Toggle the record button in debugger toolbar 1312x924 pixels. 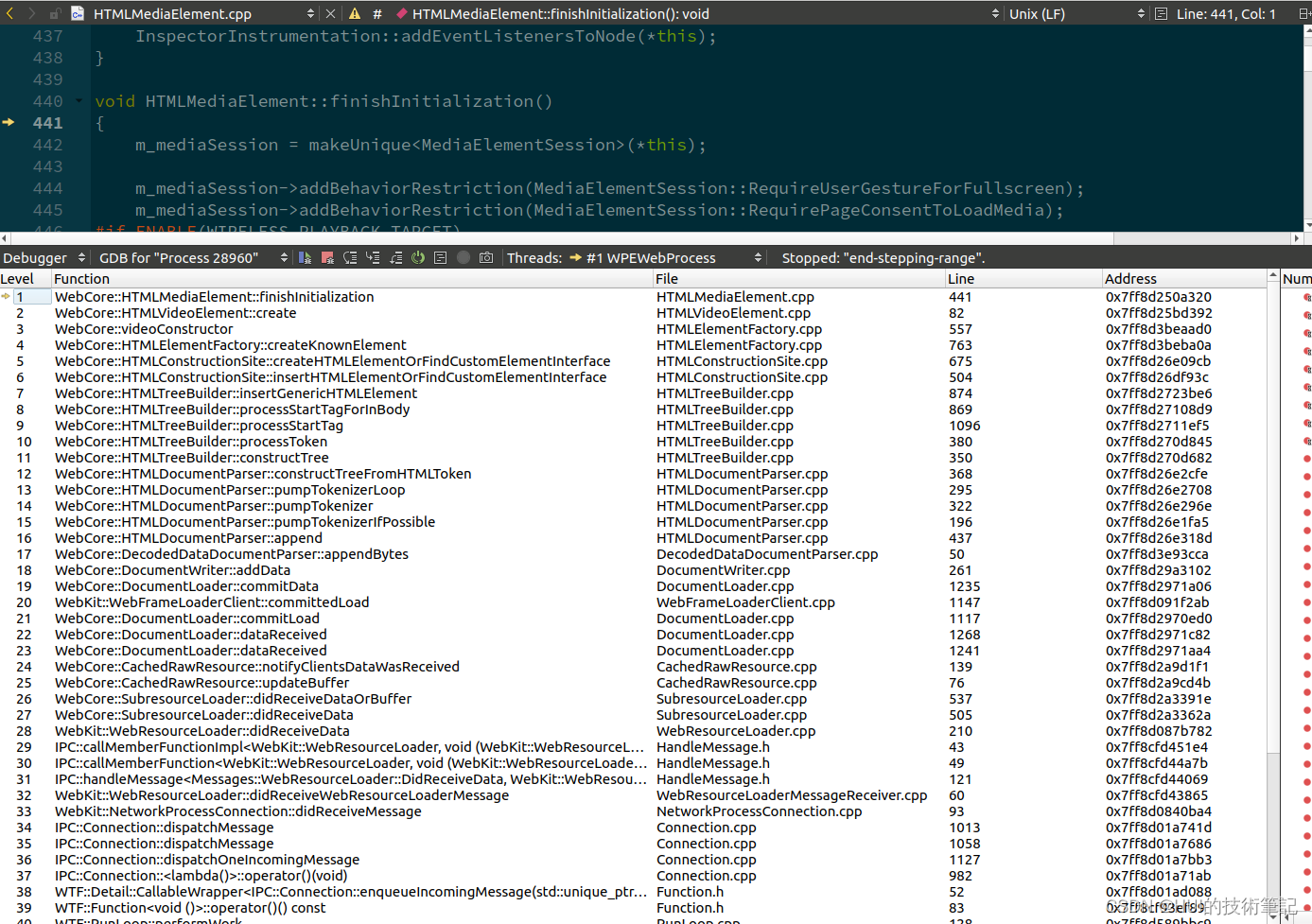coord(464,257)
